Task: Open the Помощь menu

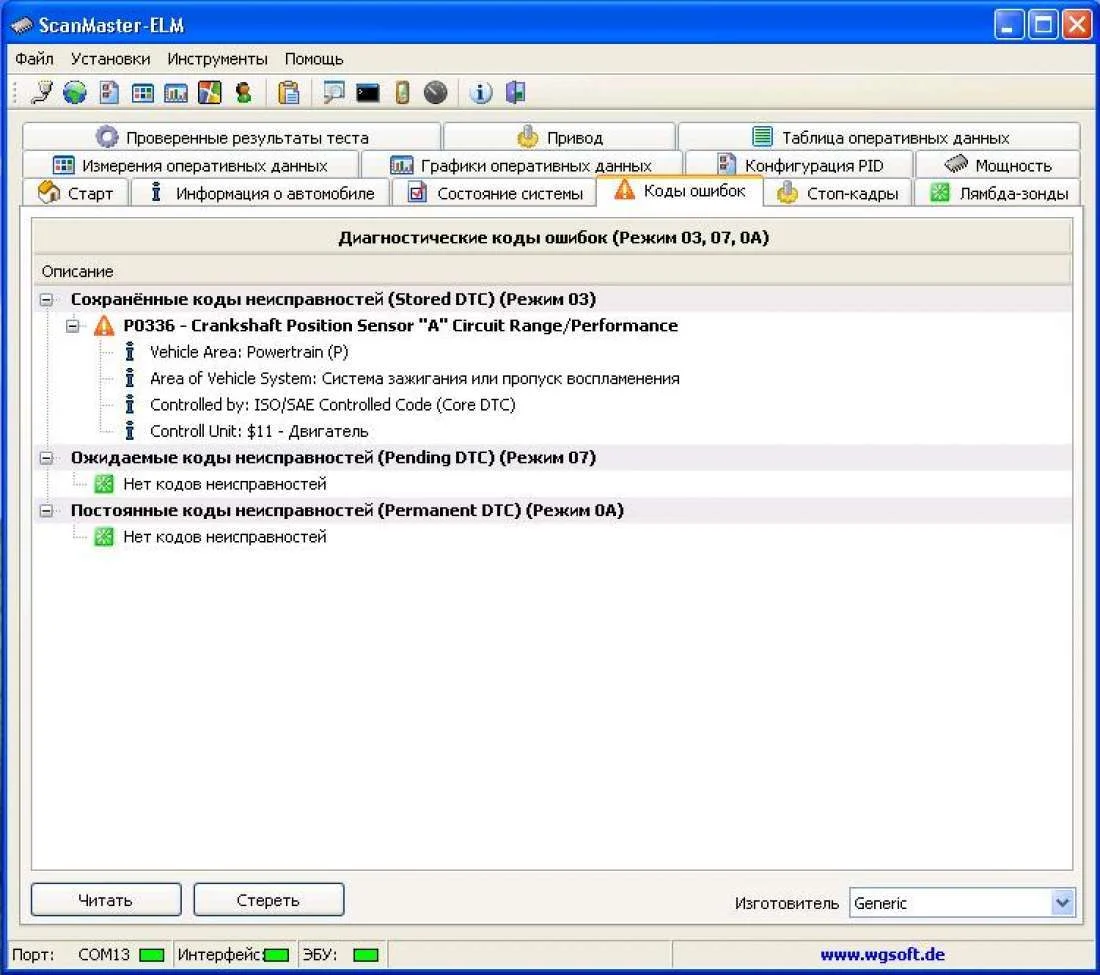Action: click(x=314, y=59)
